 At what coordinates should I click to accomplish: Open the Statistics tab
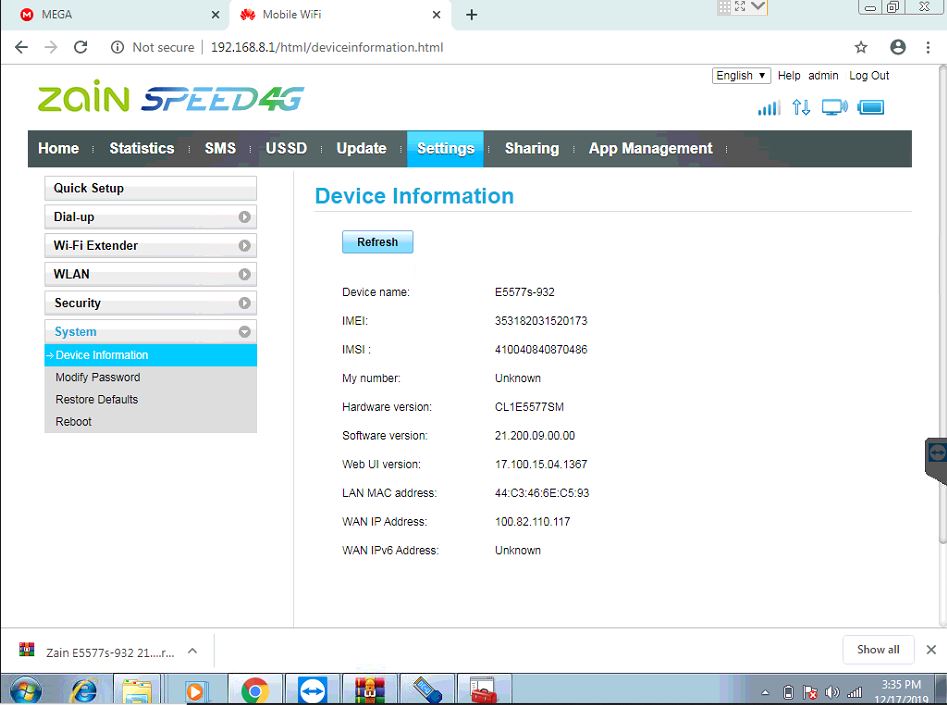tap(141, 149)
